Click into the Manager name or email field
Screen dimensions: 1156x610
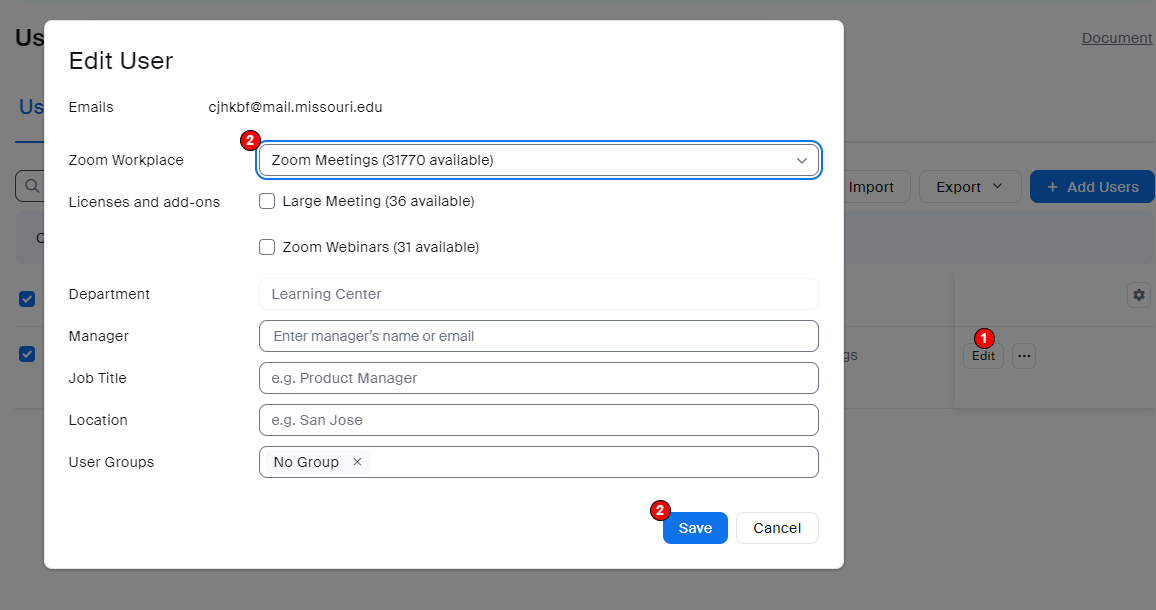tap(539, 336)
